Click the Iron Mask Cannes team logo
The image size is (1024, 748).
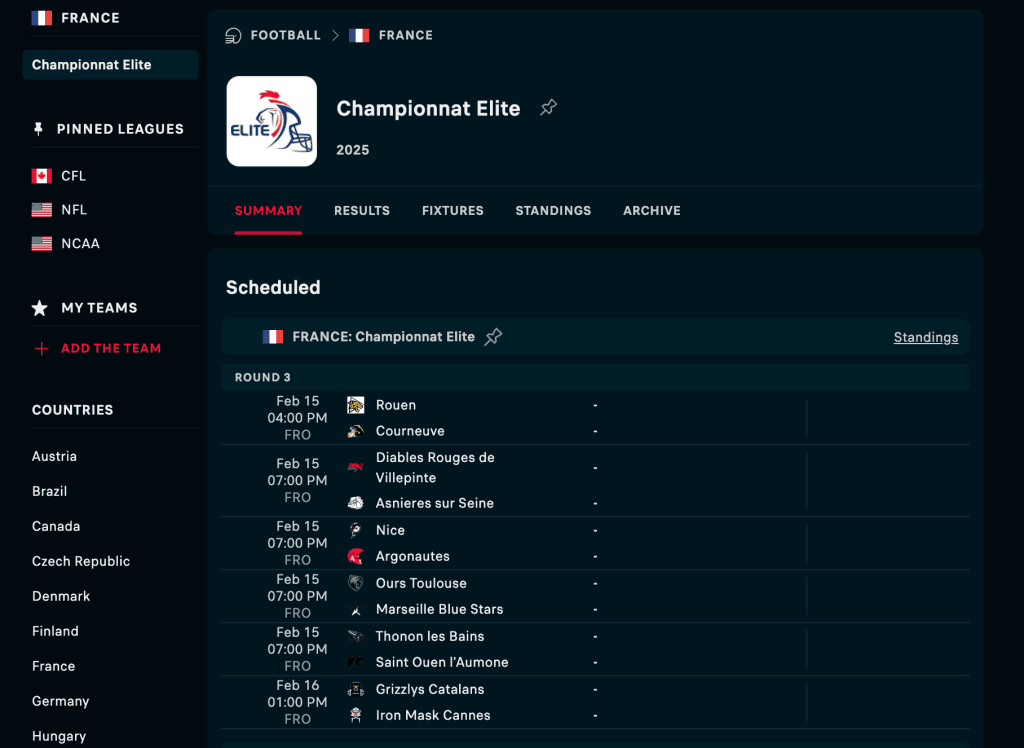pos(355,715)
